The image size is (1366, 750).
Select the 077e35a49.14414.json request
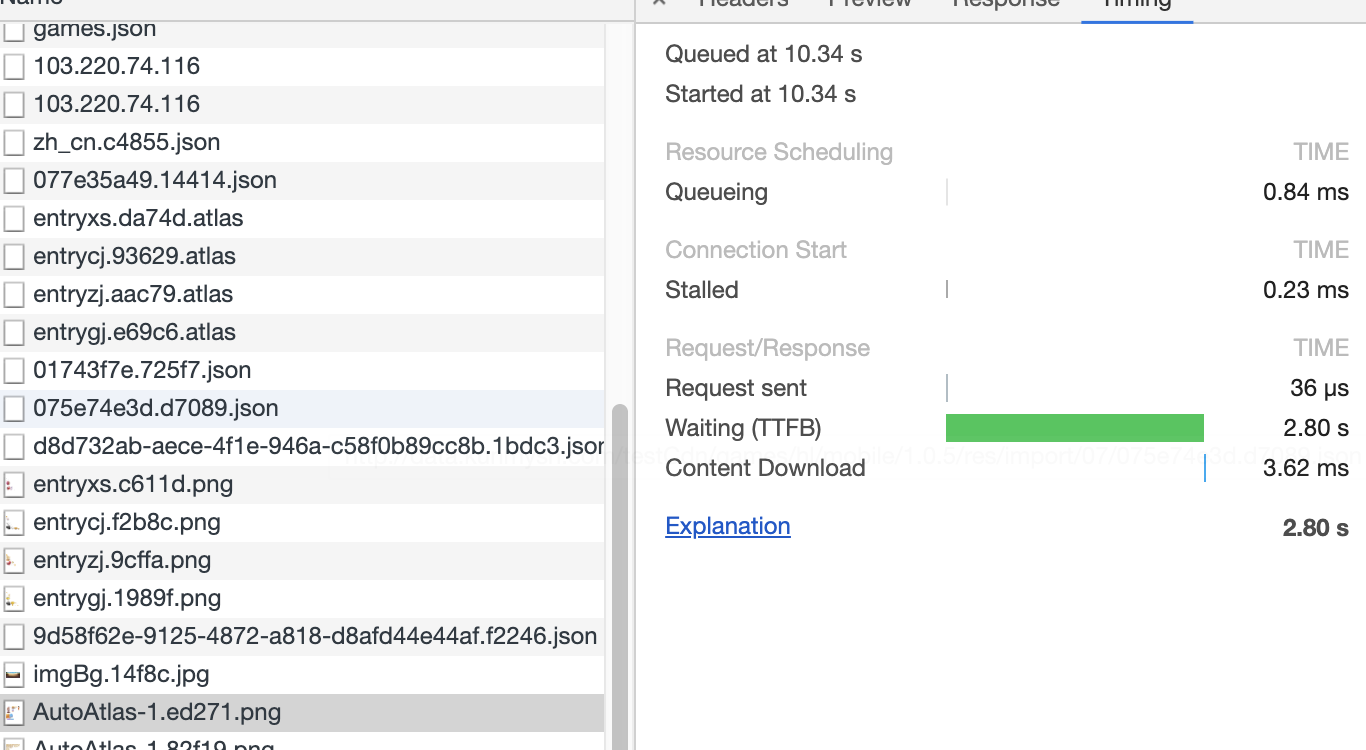pos(154,180)
